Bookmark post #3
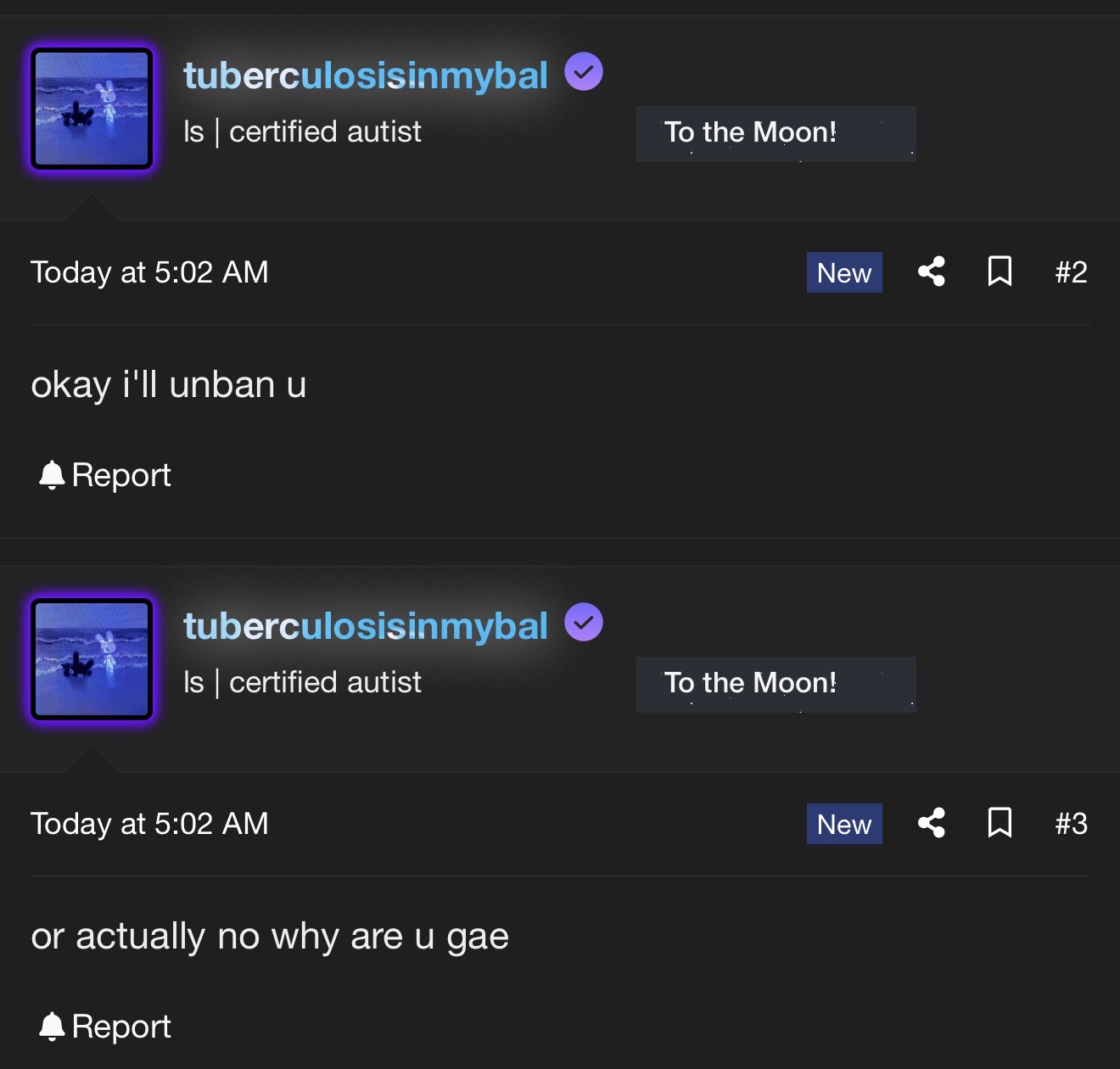This screenshot has width=1120, height=1069. 1000,823
